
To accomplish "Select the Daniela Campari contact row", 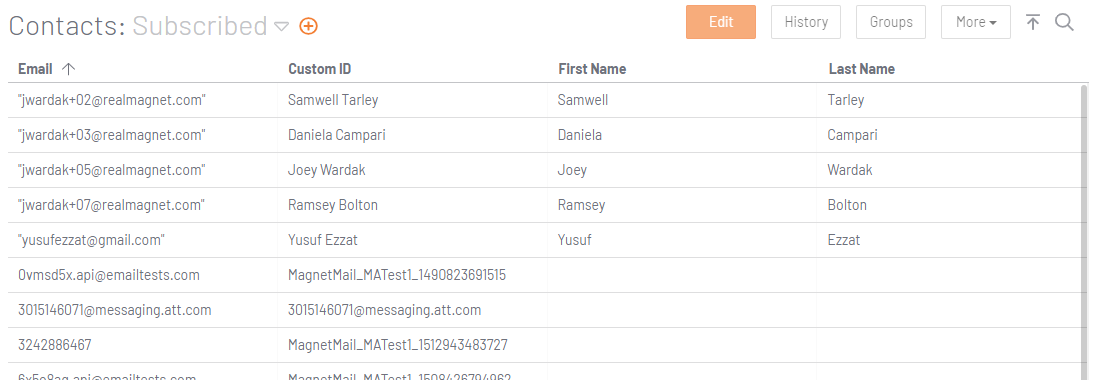I will tap(545, 135).
